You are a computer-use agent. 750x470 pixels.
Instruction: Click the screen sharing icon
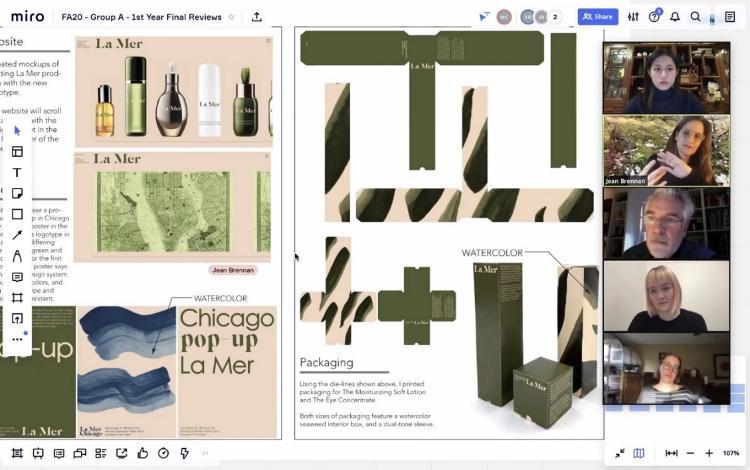[x=121, y=453]
